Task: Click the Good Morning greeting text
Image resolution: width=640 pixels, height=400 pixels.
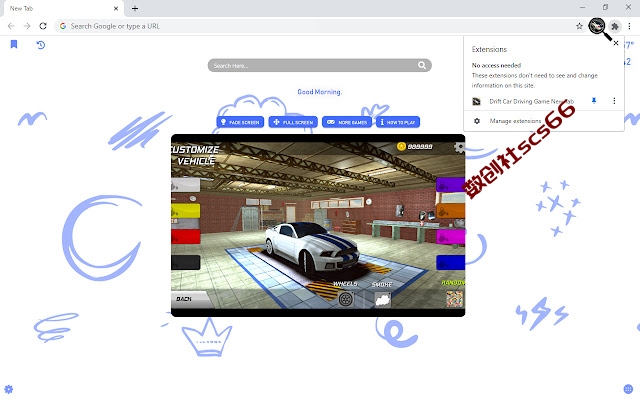Action: pos(319,92)
